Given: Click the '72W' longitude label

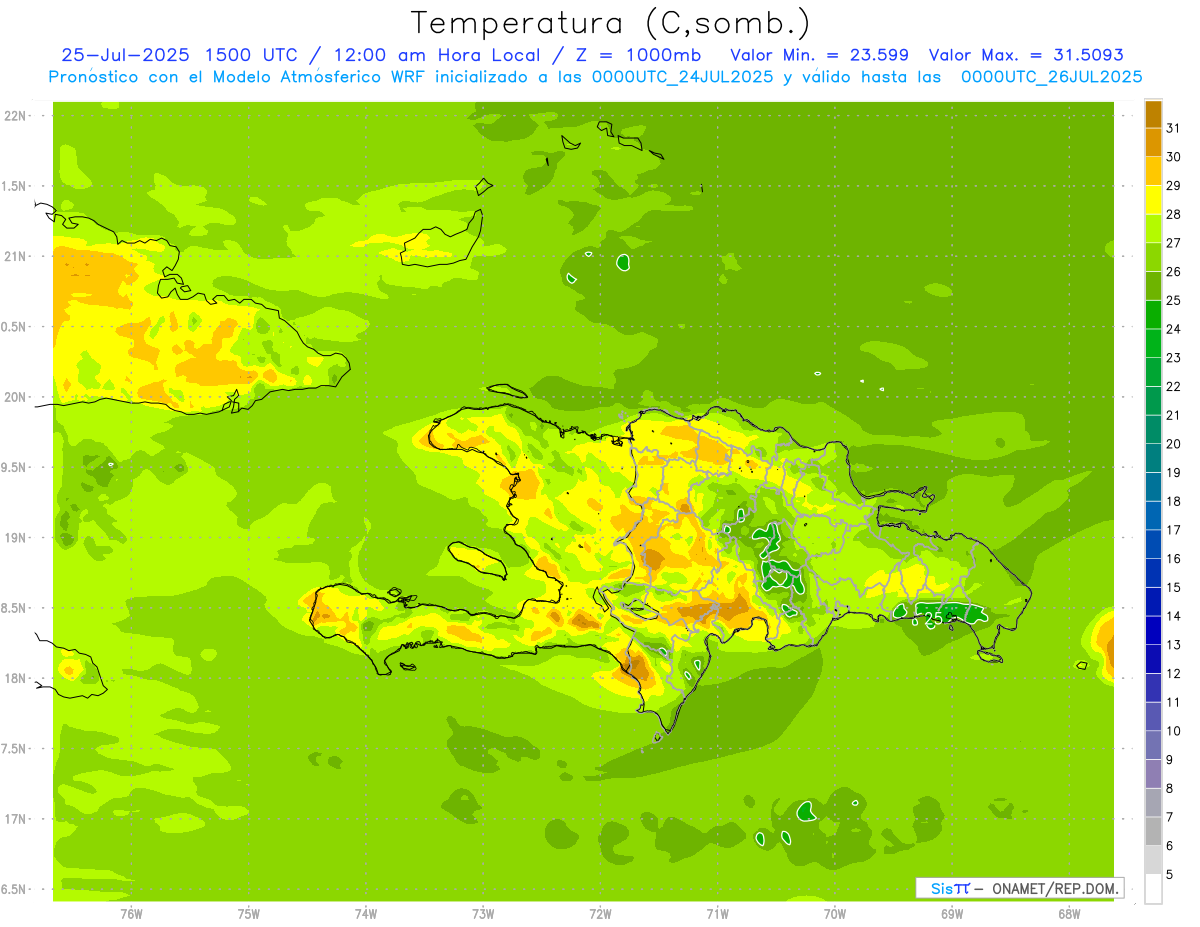Looking at the screenshot, I should tap(601, 914).
